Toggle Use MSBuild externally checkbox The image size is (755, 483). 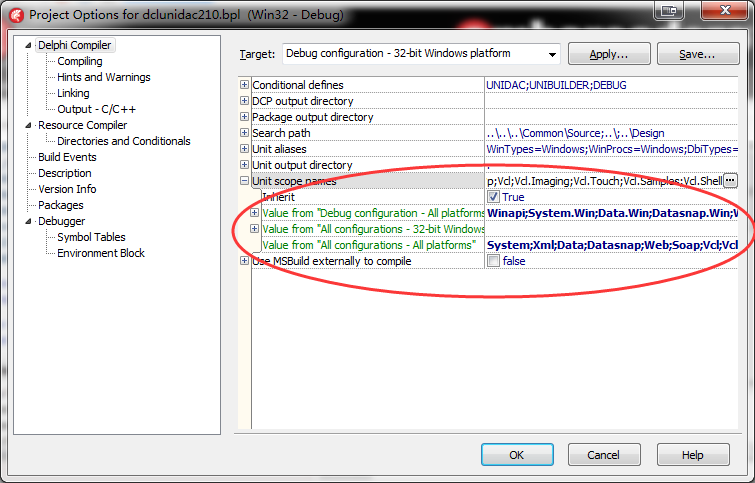493,261
